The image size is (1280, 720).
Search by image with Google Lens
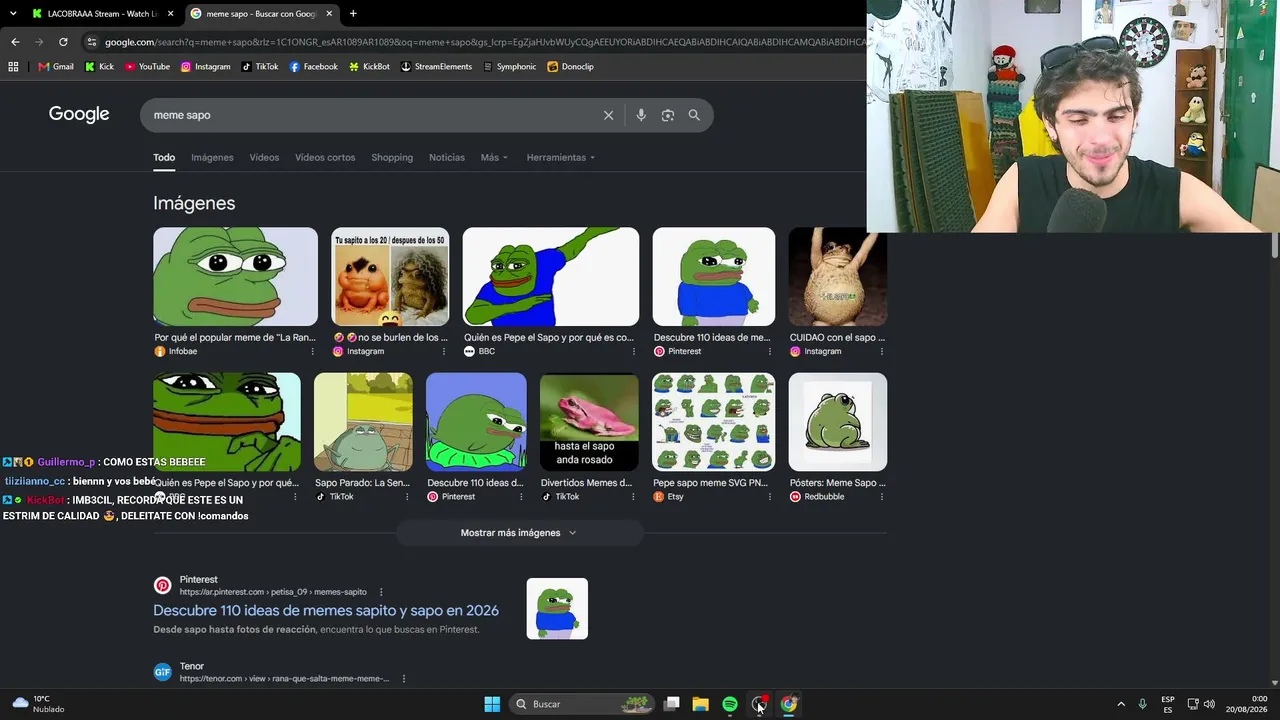pyautogui.click(x=668, y=115)
